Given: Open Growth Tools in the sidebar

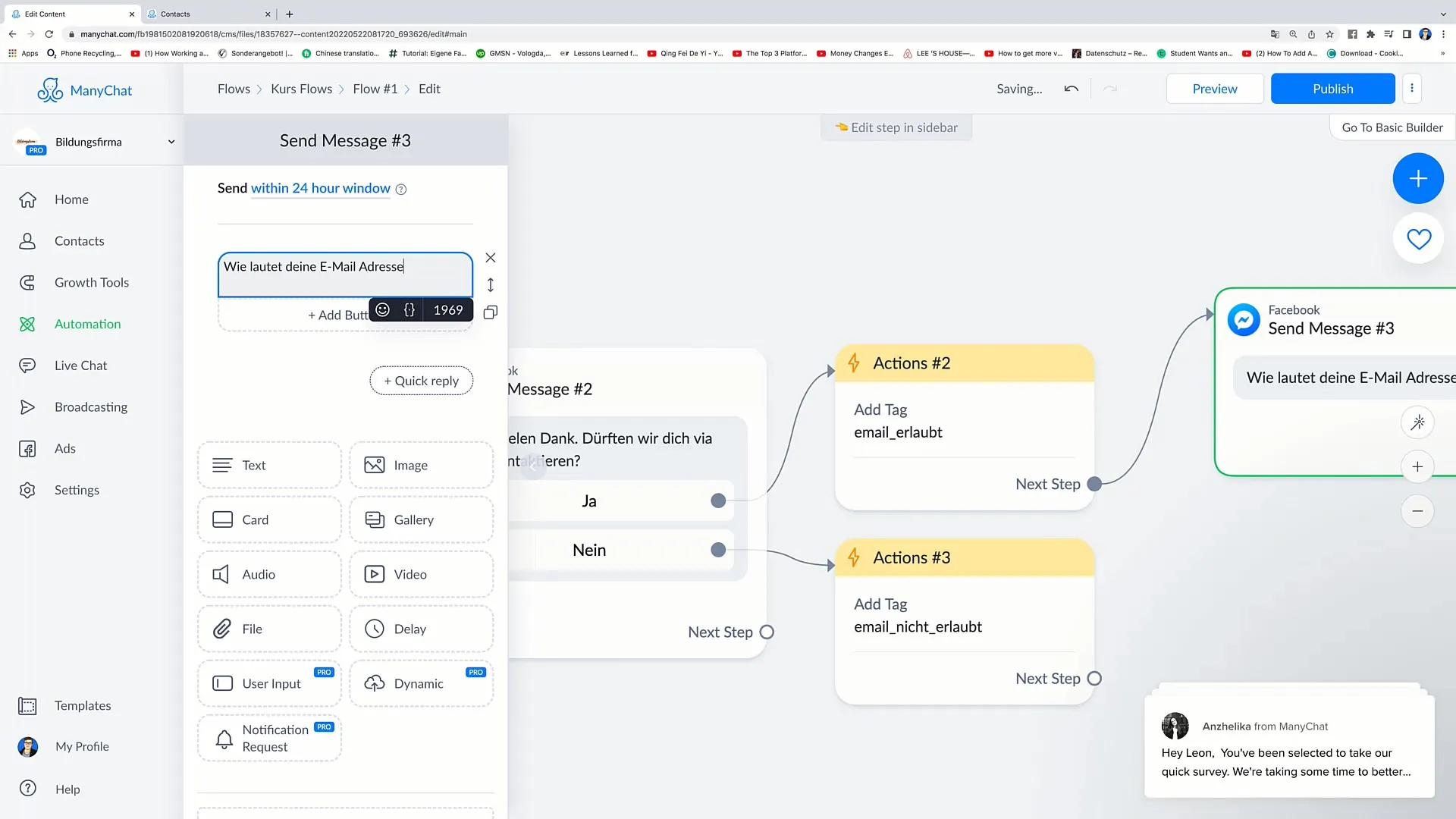Looking at the screenshot, I should pos(91,283).
